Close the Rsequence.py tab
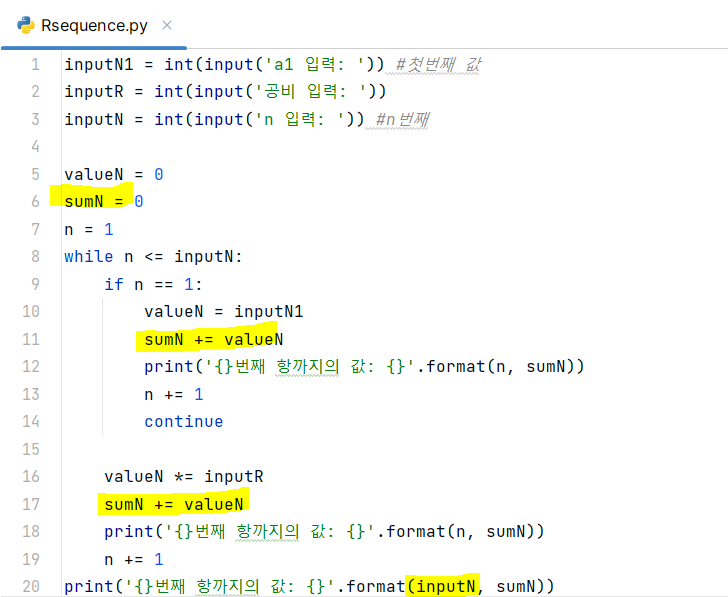Image resolution: width=728 pixels, height=597 pixels. click(x=167, y=25)
